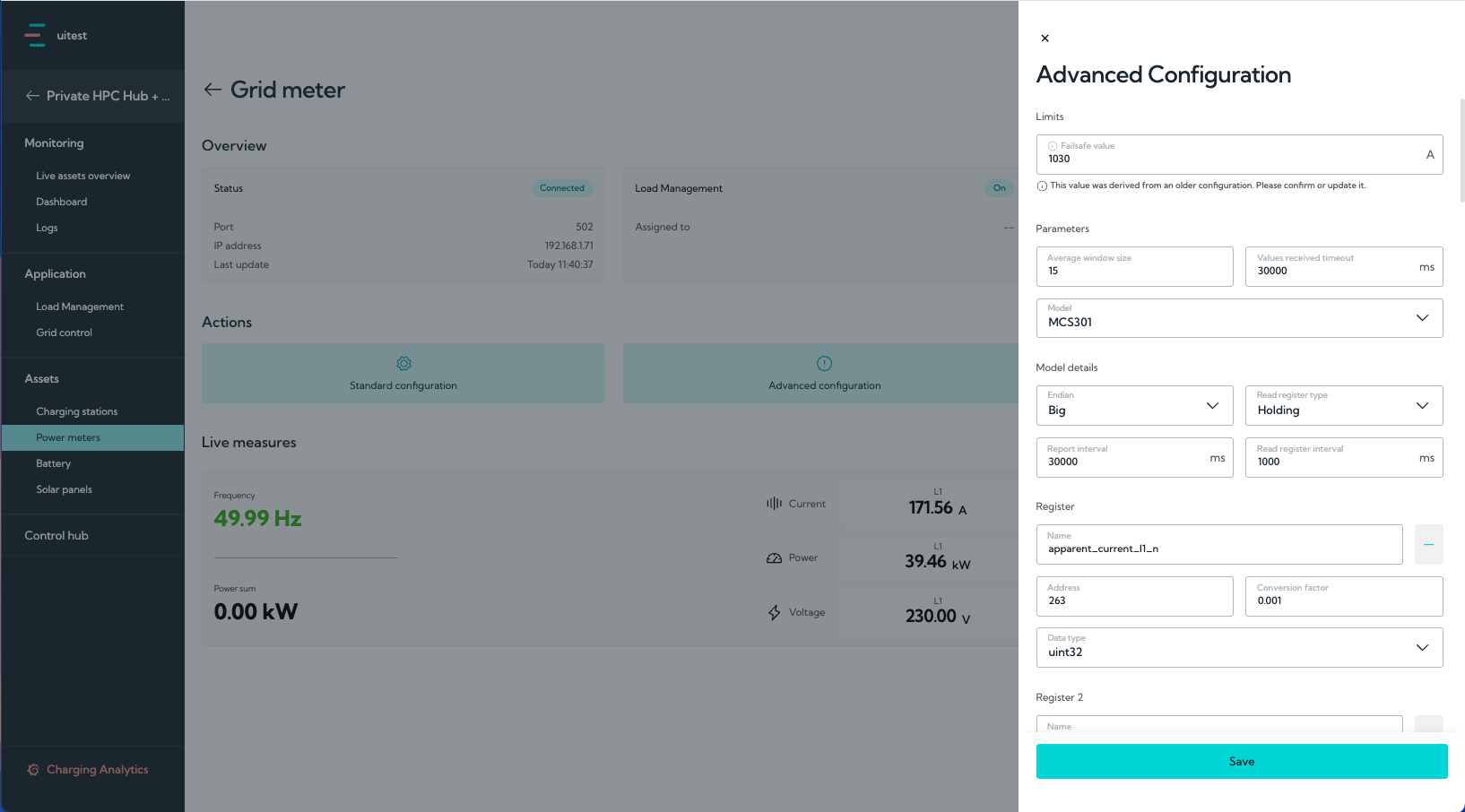Click the Standard configuration action card
The height and width of the screenshot is (812, 1465).
tap(403, 373)
